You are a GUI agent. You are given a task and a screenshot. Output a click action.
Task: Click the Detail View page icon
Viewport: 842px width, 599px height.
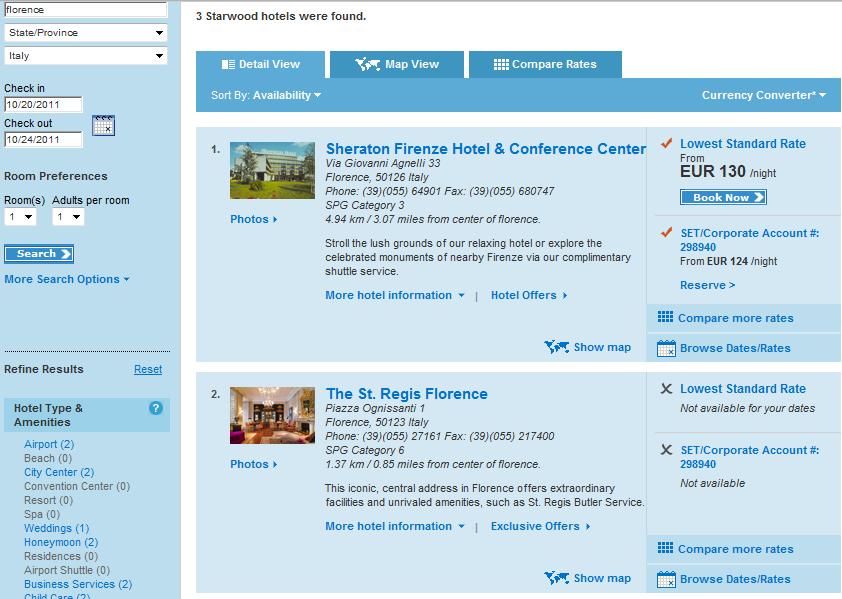pos(228,62)
